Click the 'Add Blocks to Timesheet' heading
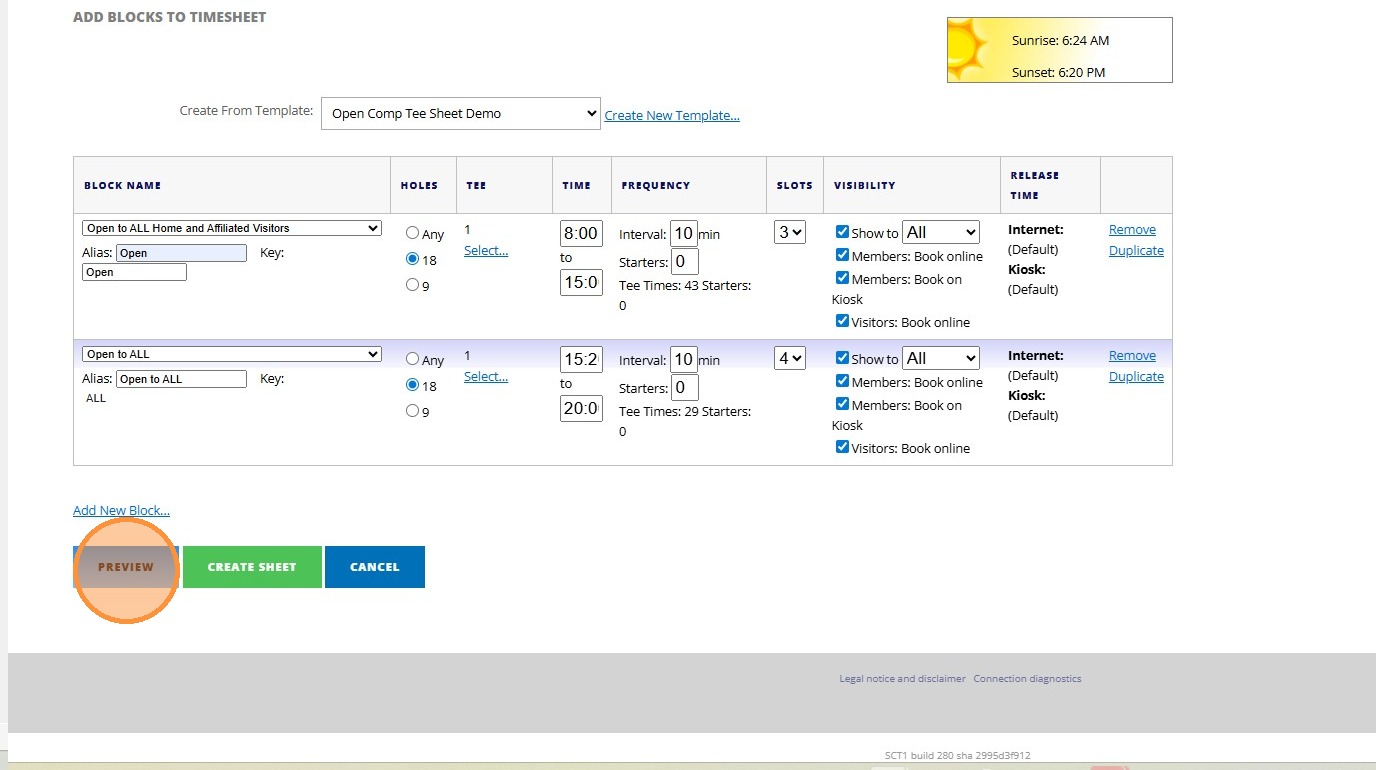The height and width of the screenshot is (770, 1376). 170,17
